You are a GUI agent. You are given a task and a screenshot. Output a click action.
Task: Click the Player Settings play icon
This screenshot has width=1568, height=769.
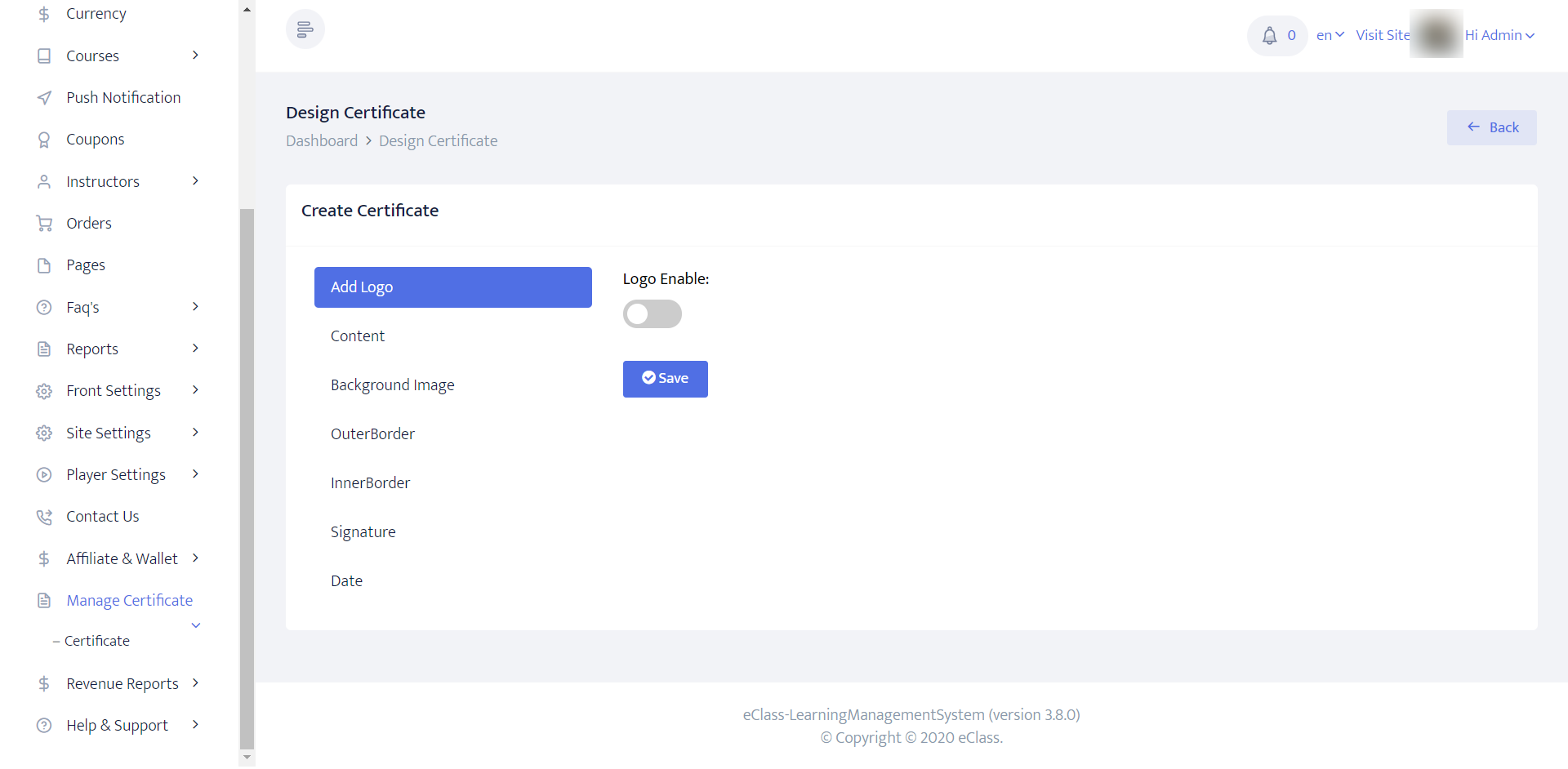coord(44,475)
